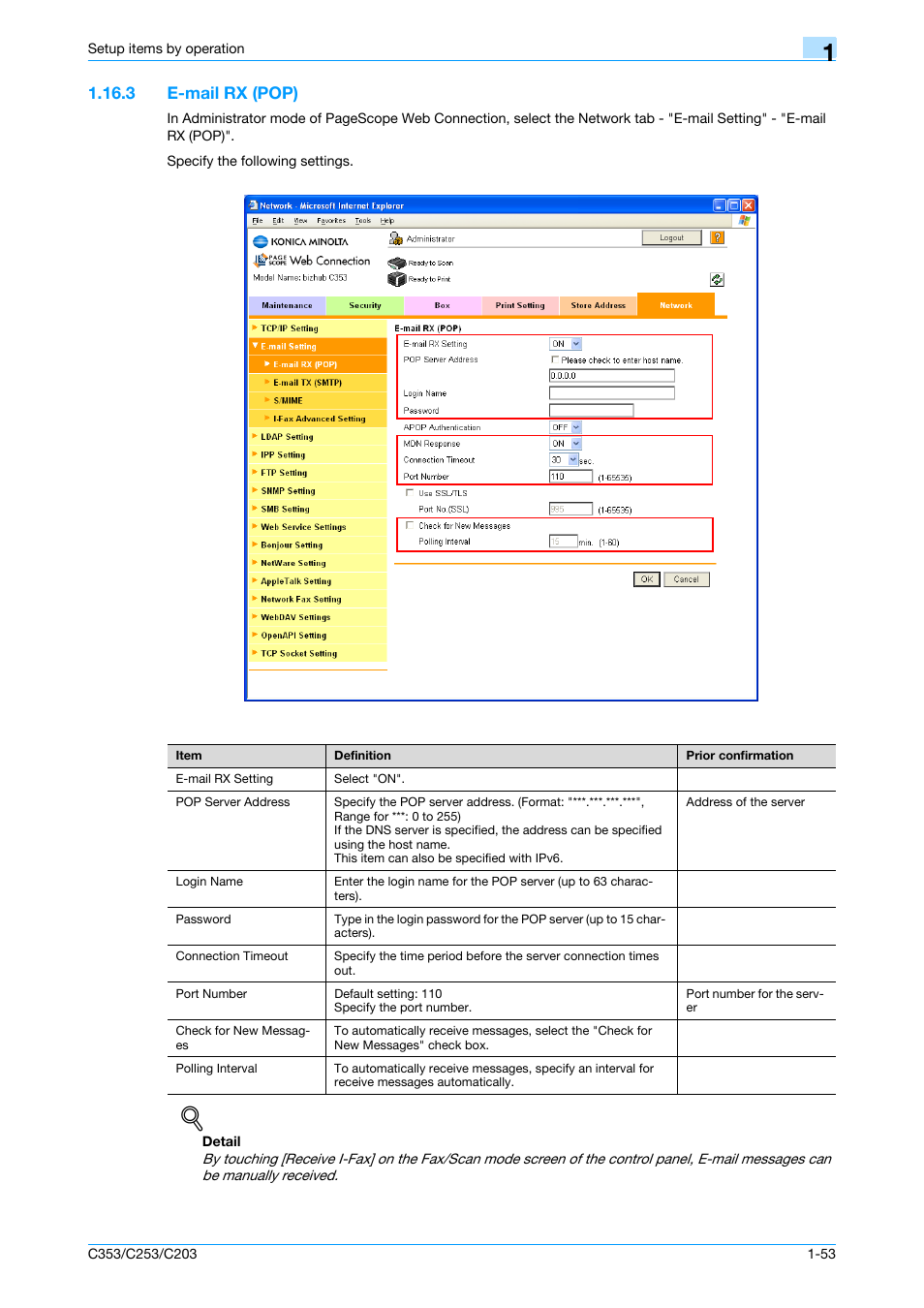Open OpenAPI Setting in the sidebar
This screenshot has height=1308, width=924.
tap(318, 636)
